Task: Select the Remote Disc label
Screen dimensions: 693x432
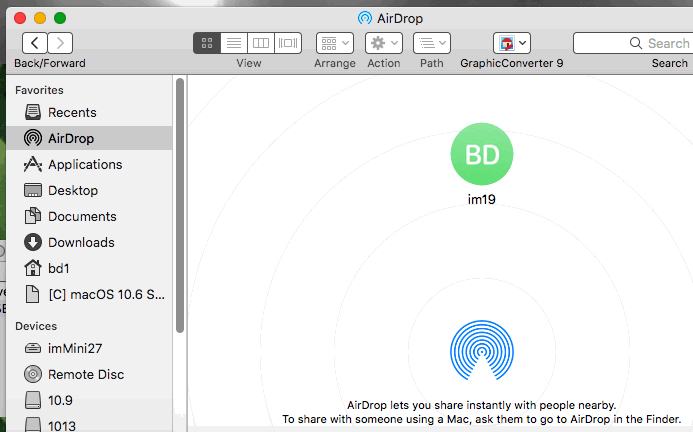Action: [x=86, y=375]
